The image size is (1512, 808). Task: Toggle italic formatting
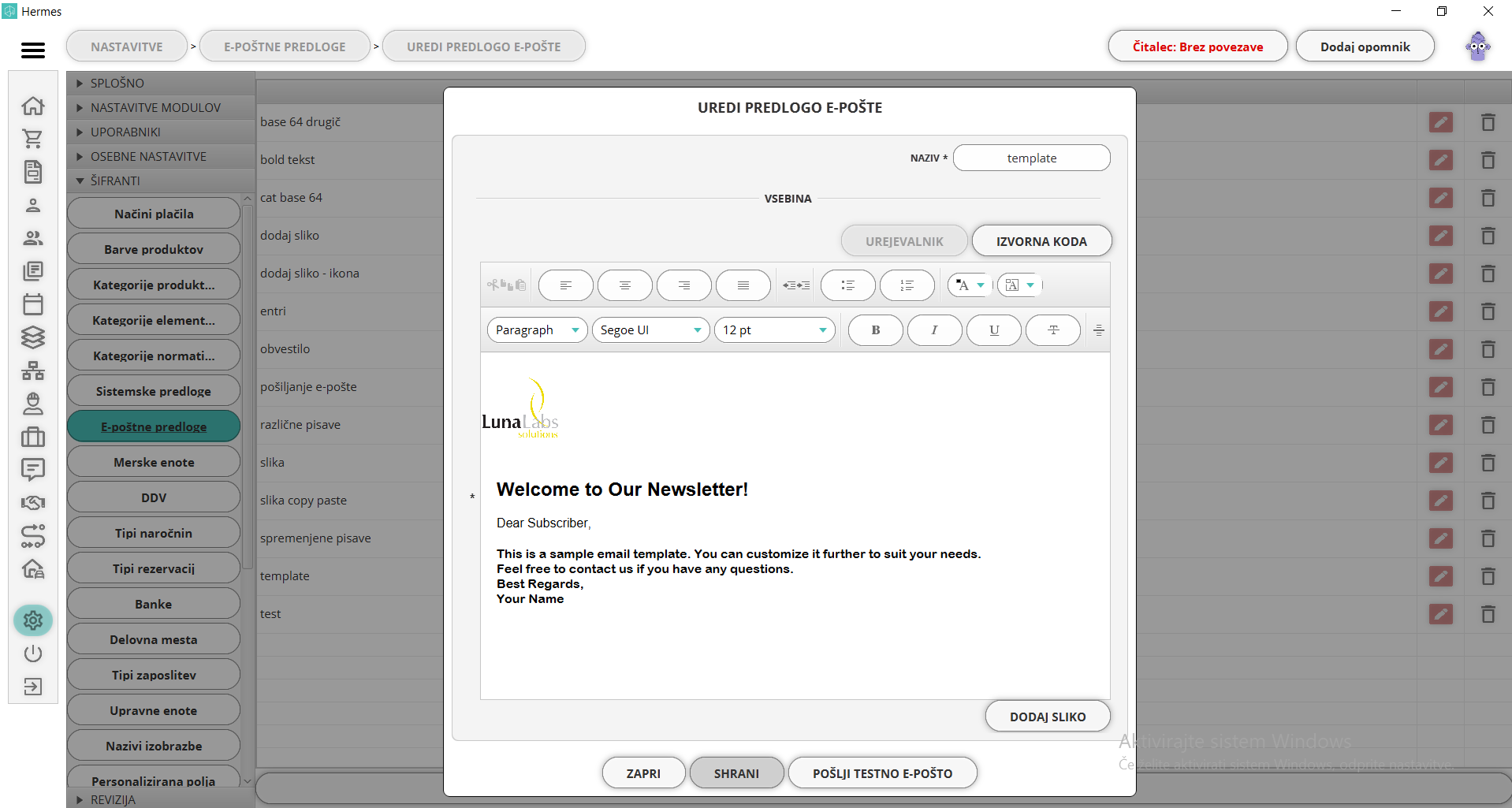[935, 330]
